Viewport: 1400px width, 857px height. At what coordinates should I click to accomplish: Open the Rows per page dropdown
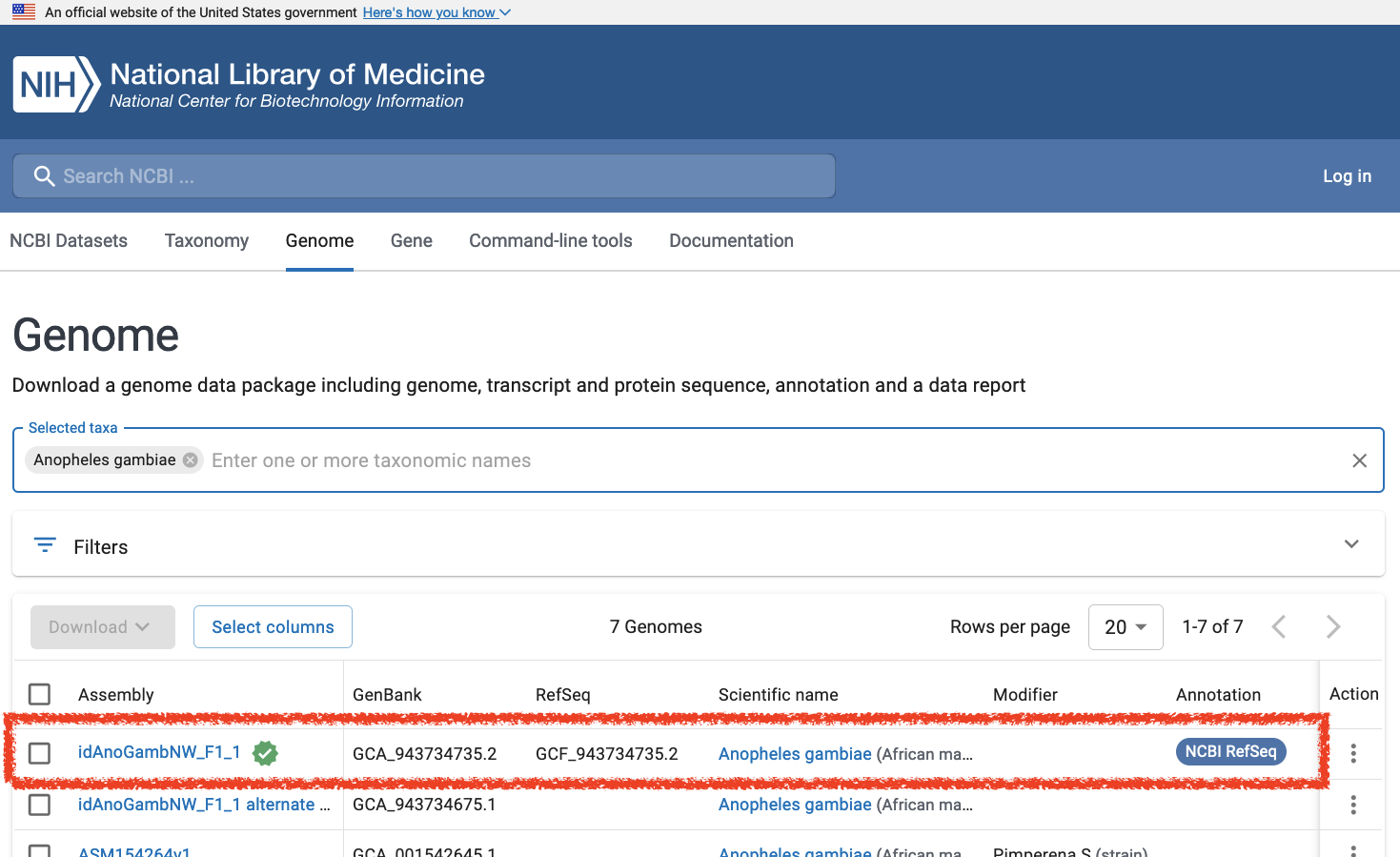click(x=1126, y=627)
